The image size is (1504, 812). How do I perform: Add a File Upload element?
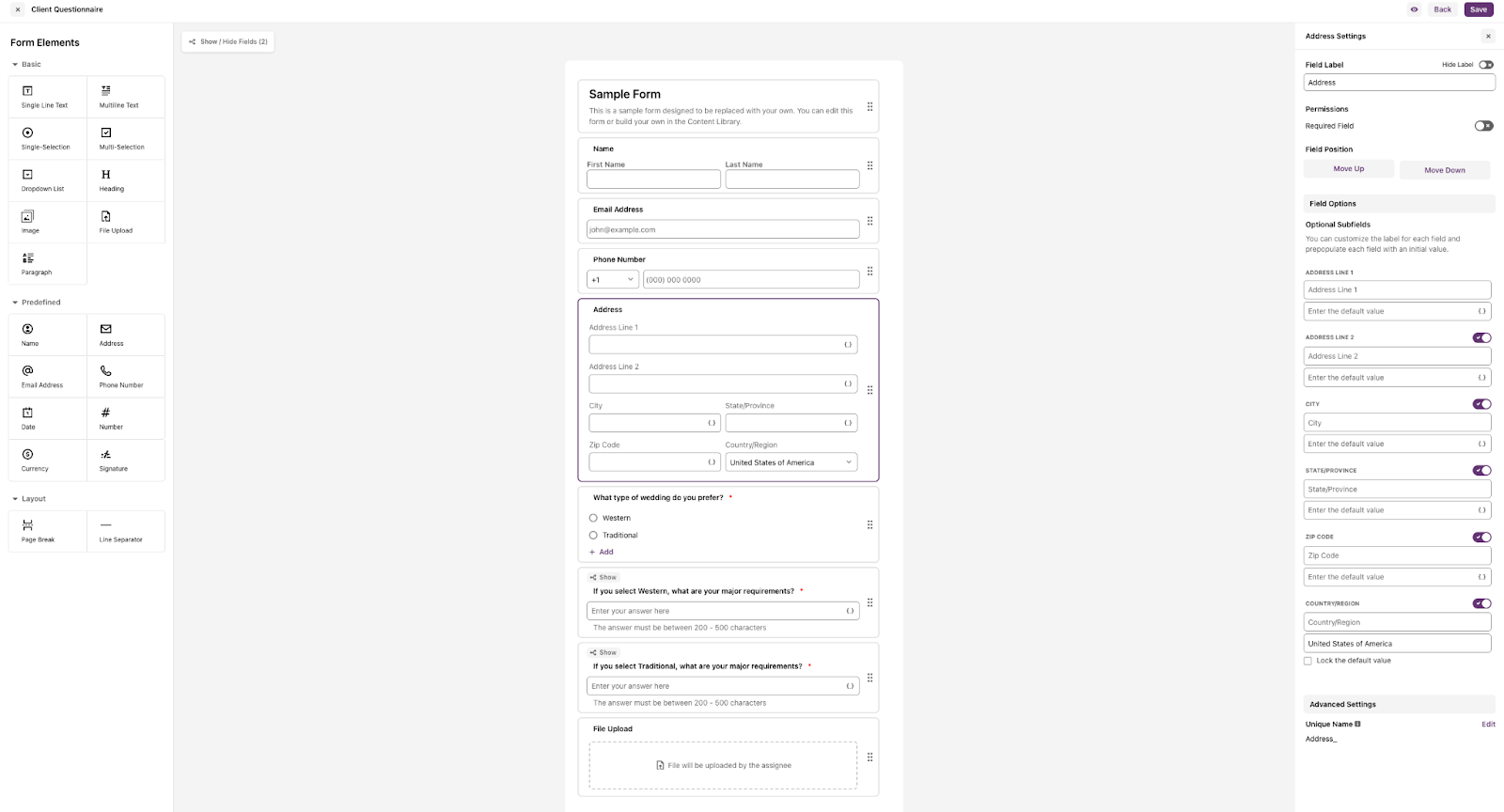pyautogui.click(x=126, y=222)
